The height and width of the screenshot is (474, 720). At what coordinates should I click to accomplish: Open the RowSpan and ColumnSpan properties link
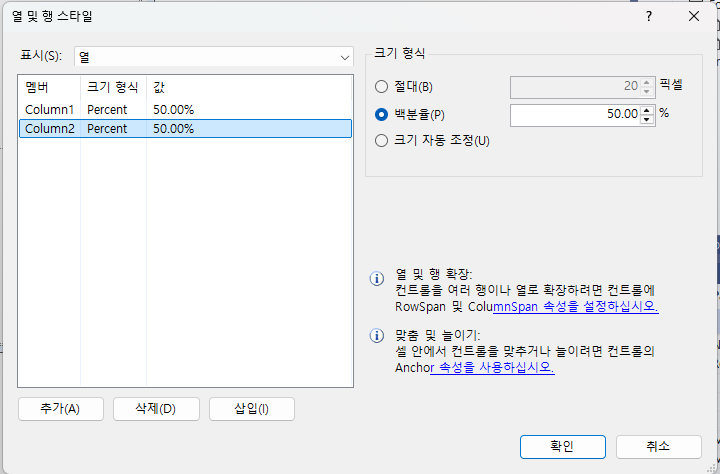point(575,306)
